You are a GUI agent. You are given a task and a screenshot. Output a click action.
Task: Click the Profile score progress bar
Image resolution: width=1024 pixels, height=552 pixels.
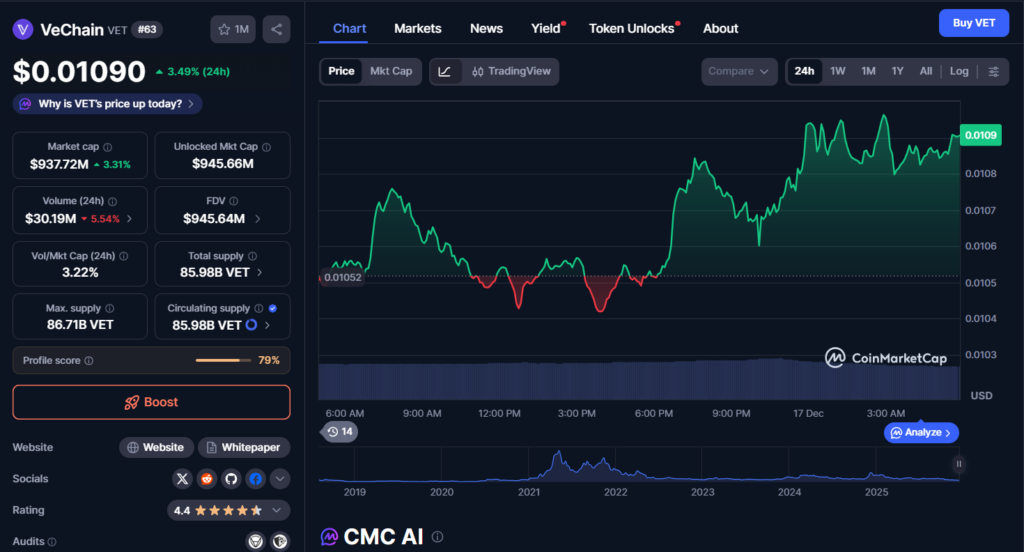(223, 361)
